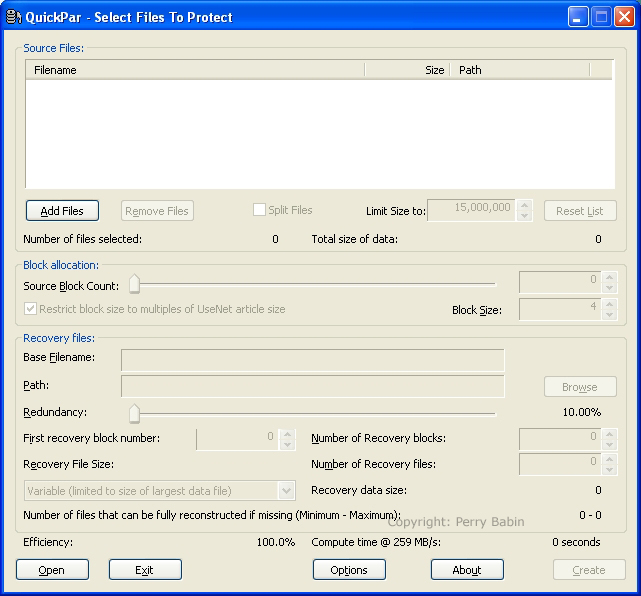This screenshot has height=596, width=641.
Task: Click the Add Files button
Action: click(62, 211)
